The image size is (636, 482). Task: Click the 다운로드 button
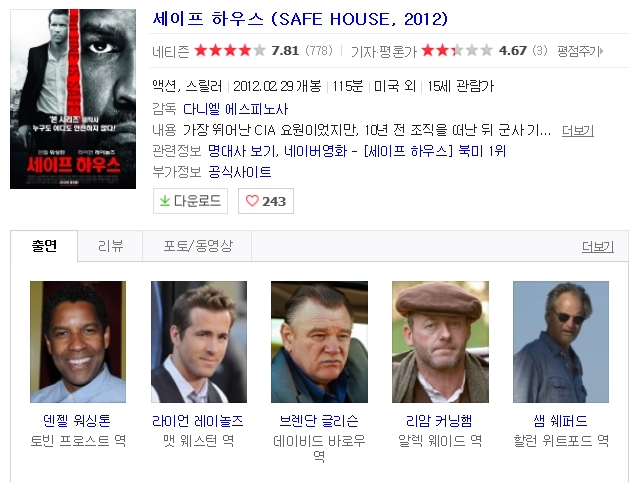[x=190, y=201]
